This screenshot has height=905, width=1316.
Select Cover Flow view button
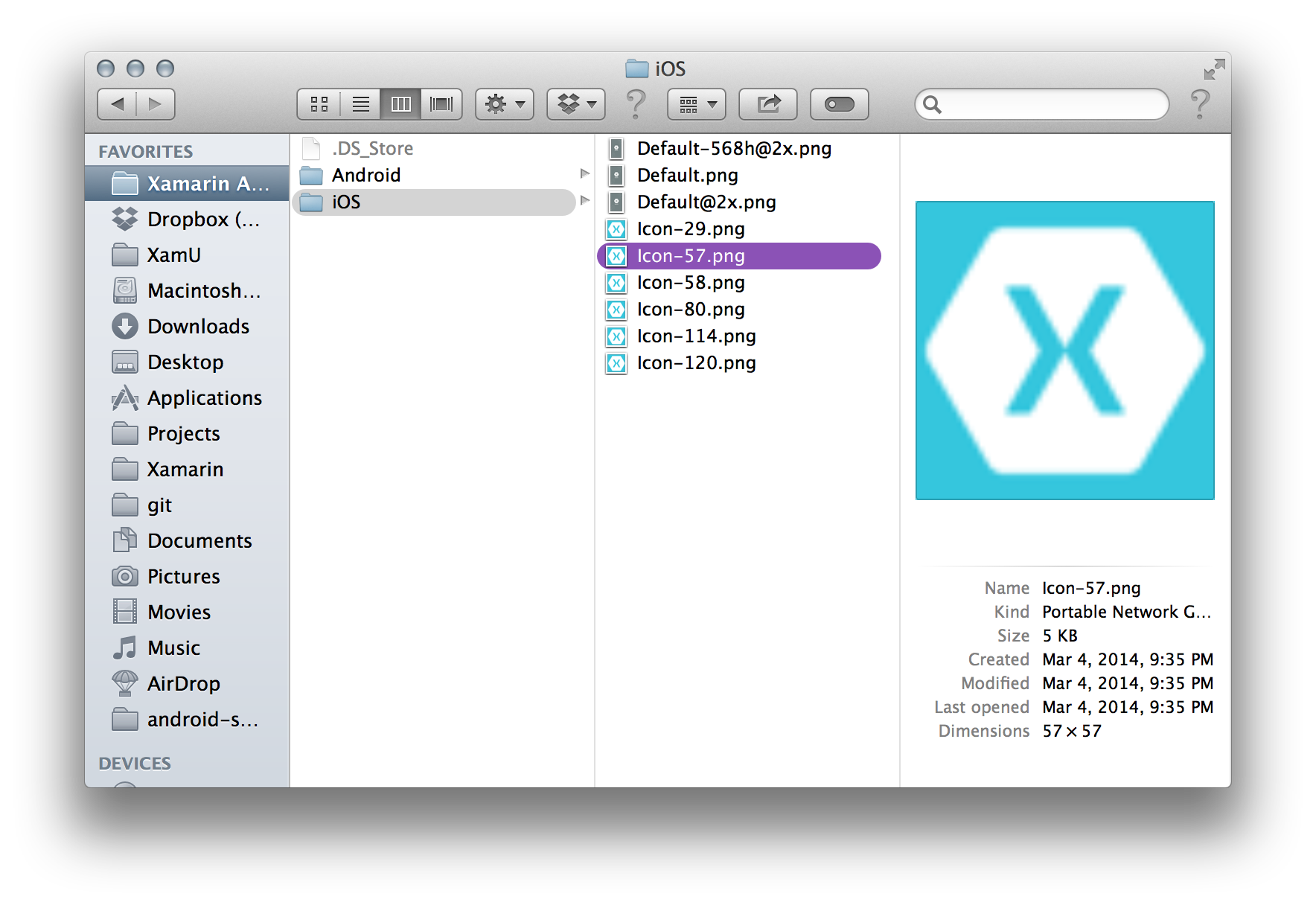(x=441, y=104)
